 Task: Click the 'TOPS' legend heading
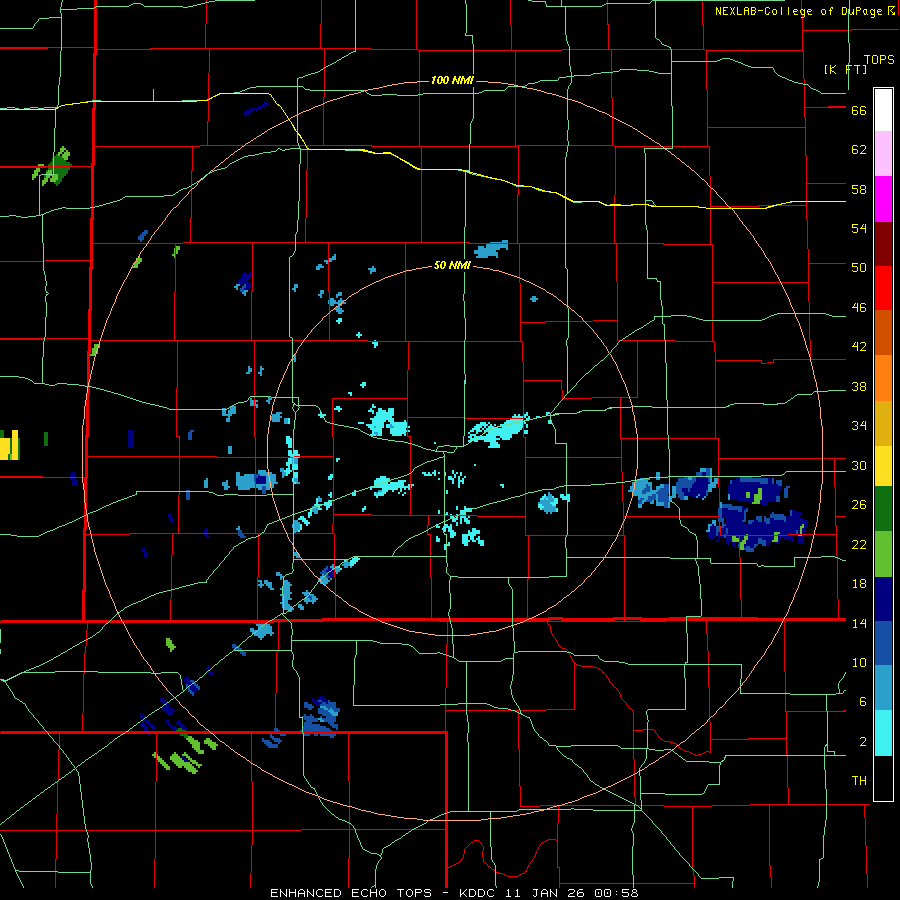point(879,59)
